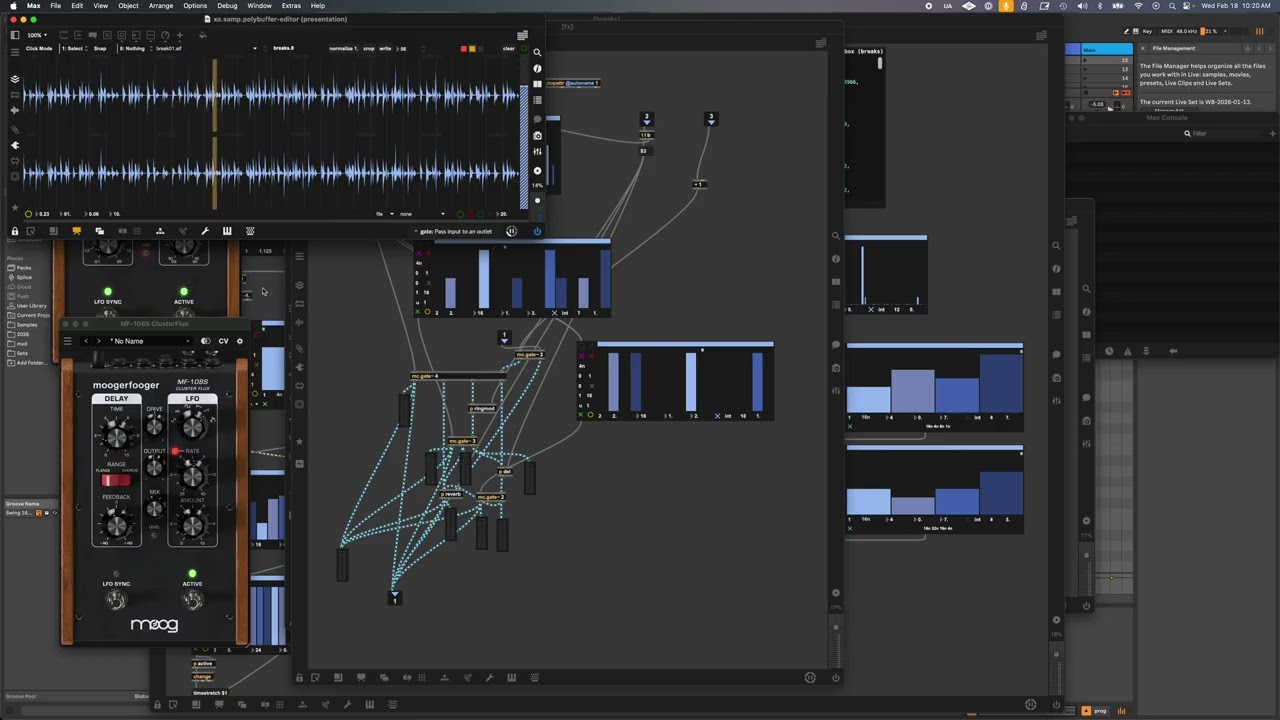1280x720 pixels.
Task: Toggle the audio power button in editor
Action: [537, 231]
